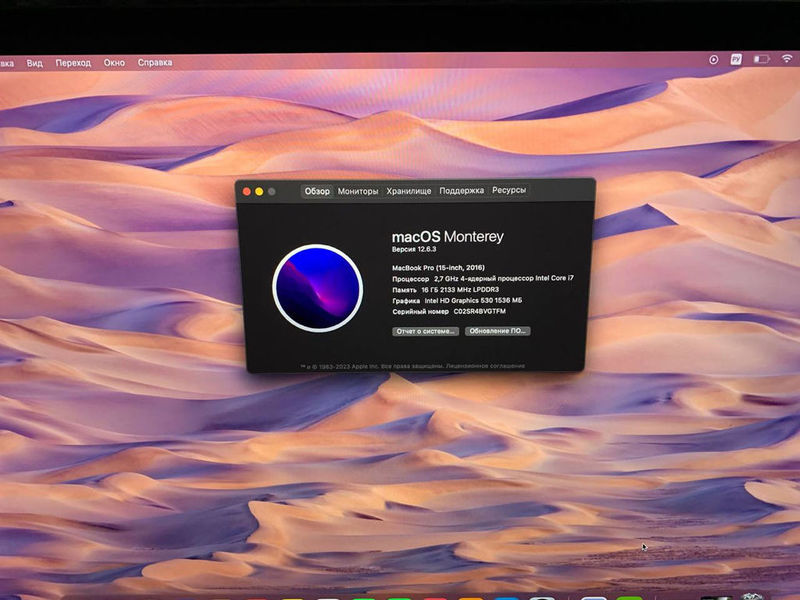Screen dimensions: 800x600
Task: Open the Вид menu
Action: click(35, 63)
